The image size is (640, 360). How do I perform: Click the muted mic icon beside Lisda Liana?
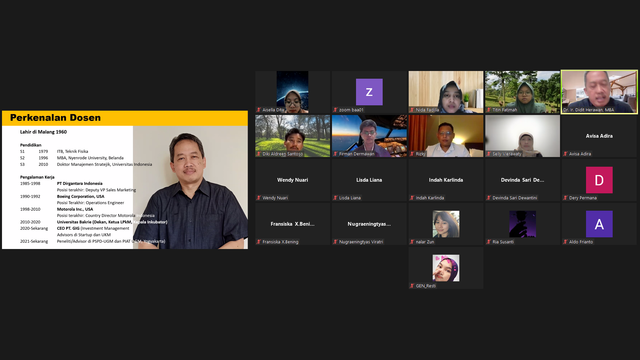click(335, 198)
